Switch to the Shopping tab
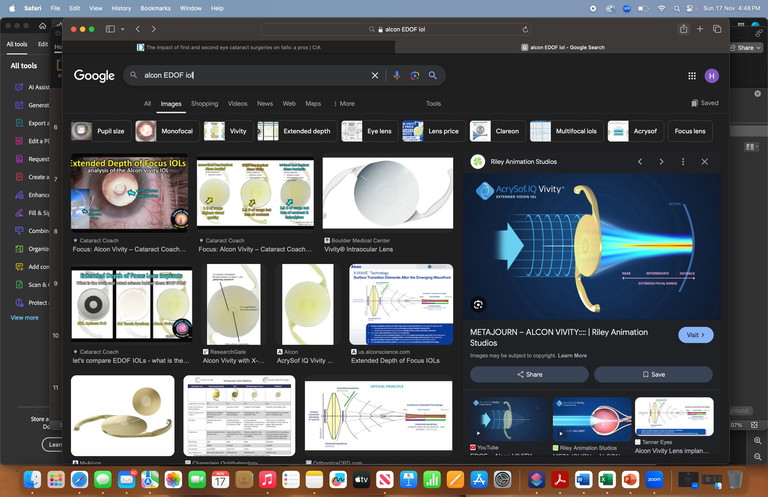This screenshot has width=768, height=497. pos(205,104)
